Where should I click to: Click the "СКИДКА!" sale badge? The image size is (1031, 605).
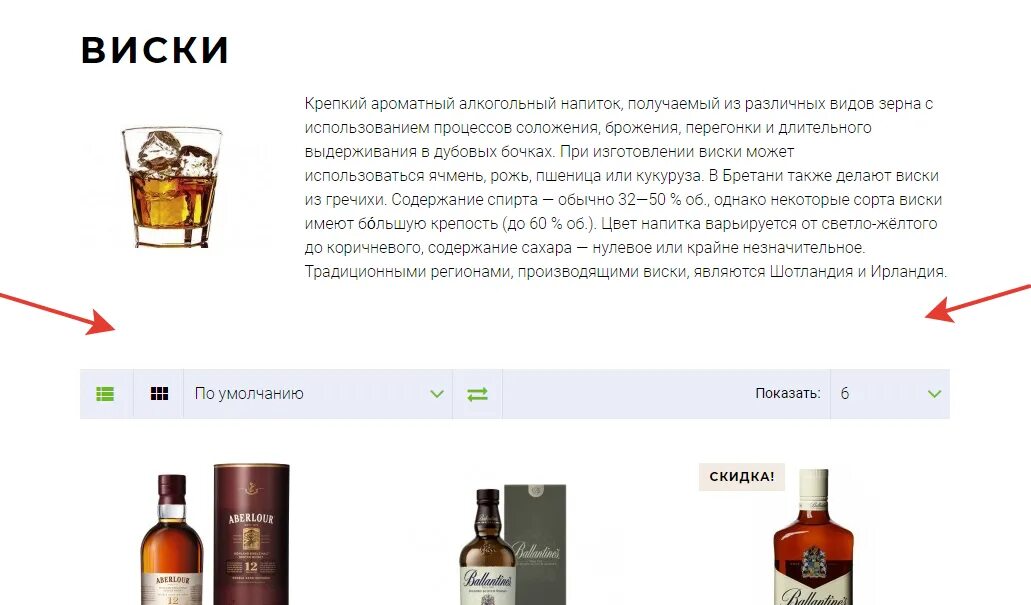point(742,476)
